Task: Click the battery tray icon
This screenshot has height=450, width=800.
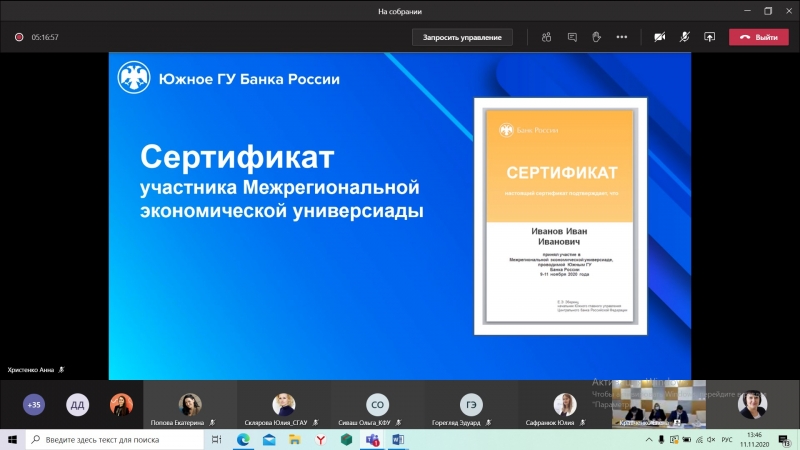Action: [687, 439]
